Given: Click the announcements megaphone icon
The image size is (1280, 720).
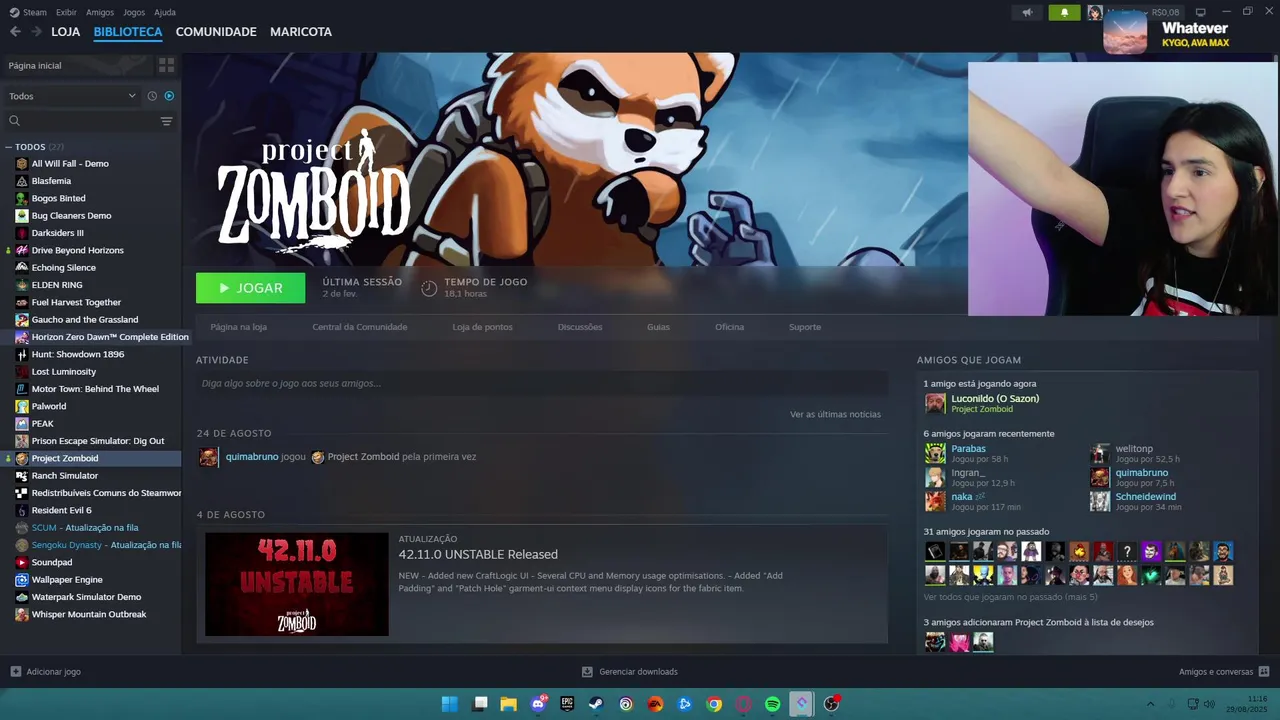Looking at the screenshot, I should 1027,13.
